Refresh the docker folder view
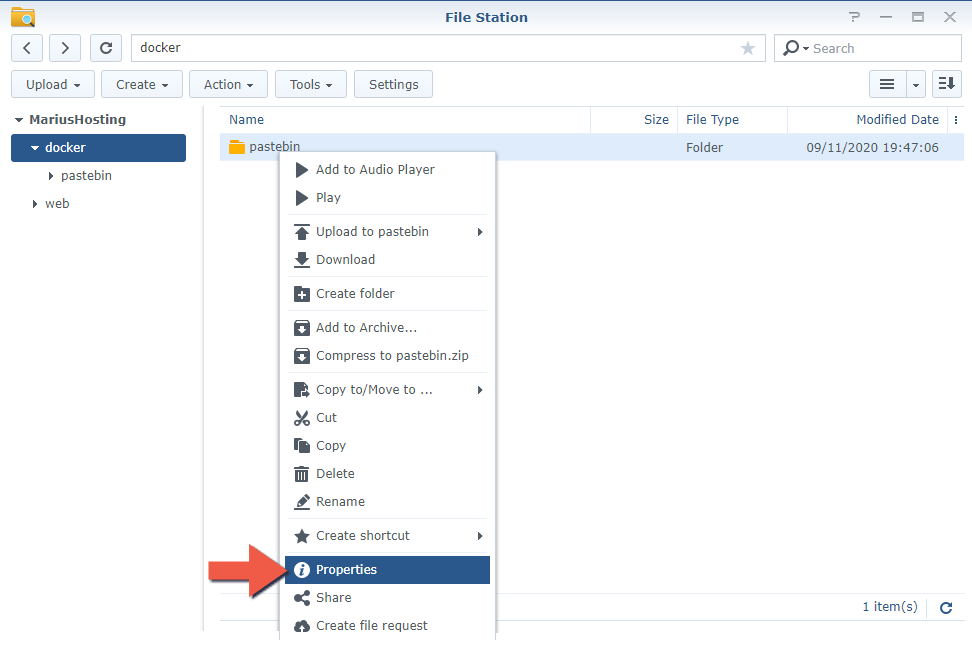This screenshot has height=652, width=972. (x=106, y=47)
